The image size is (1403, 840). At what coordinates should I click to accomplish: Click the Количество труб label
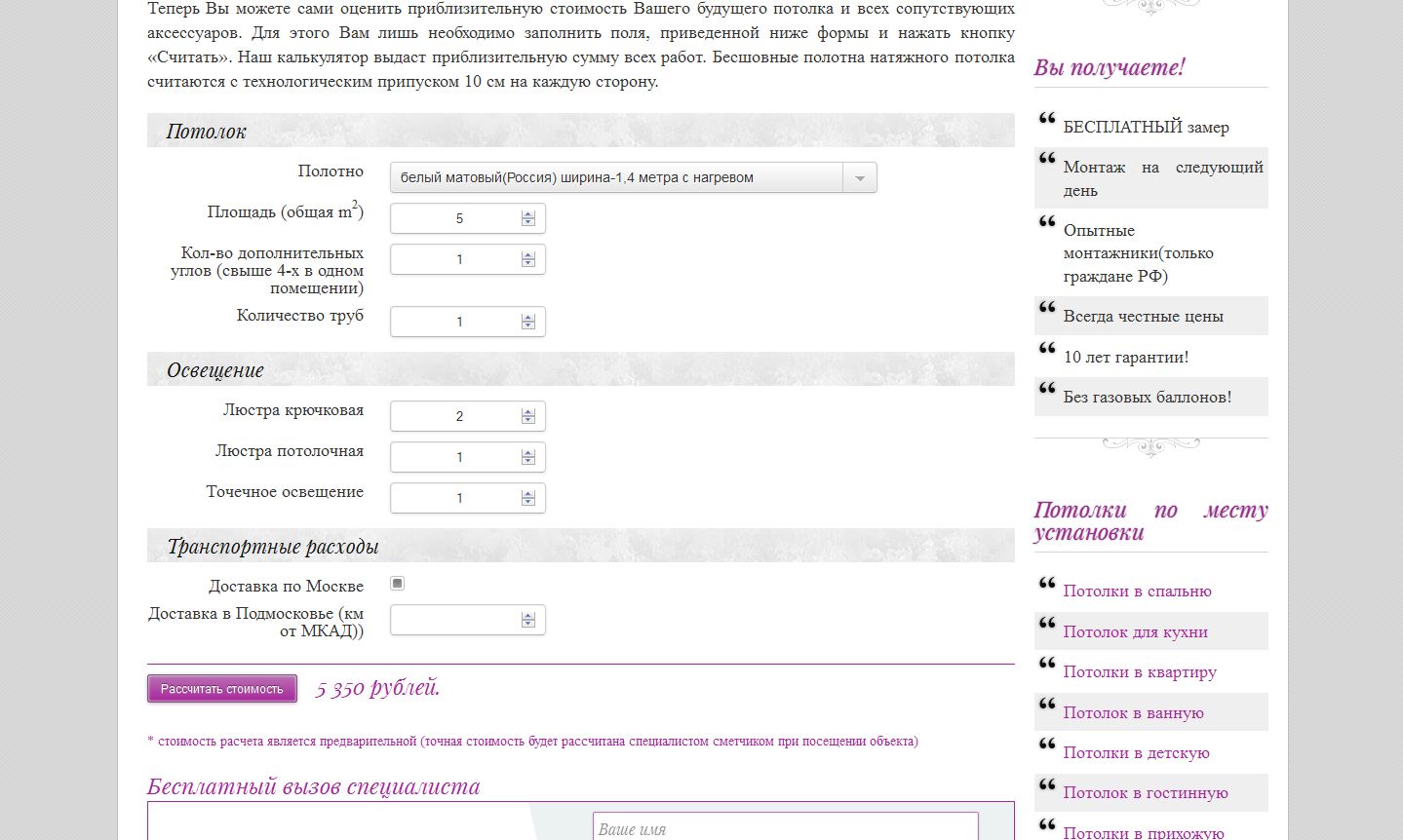click(x=299, y=316)
